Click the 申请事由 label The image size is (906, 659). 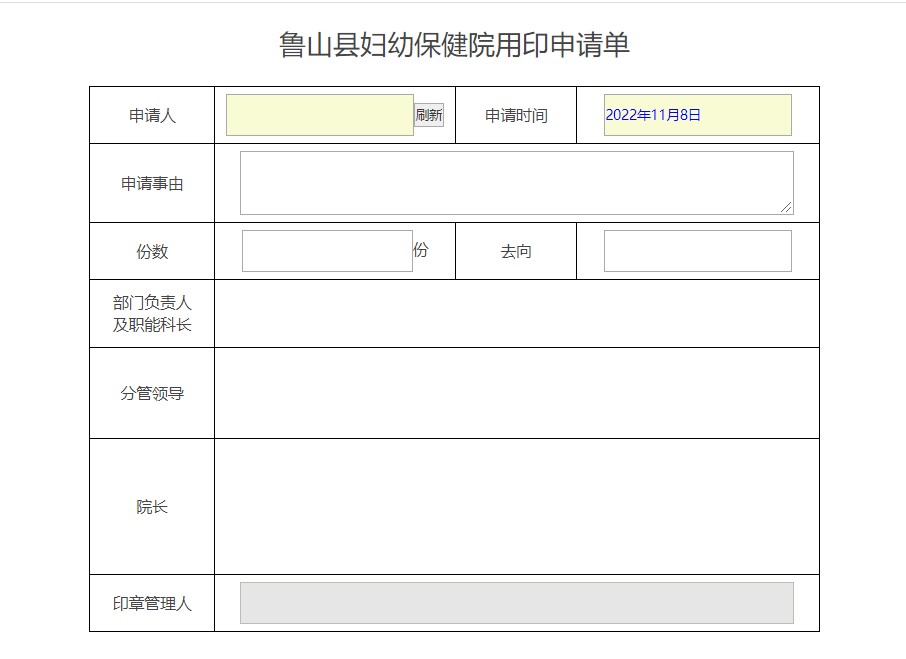pyautogui.click(x=152, y=184)
